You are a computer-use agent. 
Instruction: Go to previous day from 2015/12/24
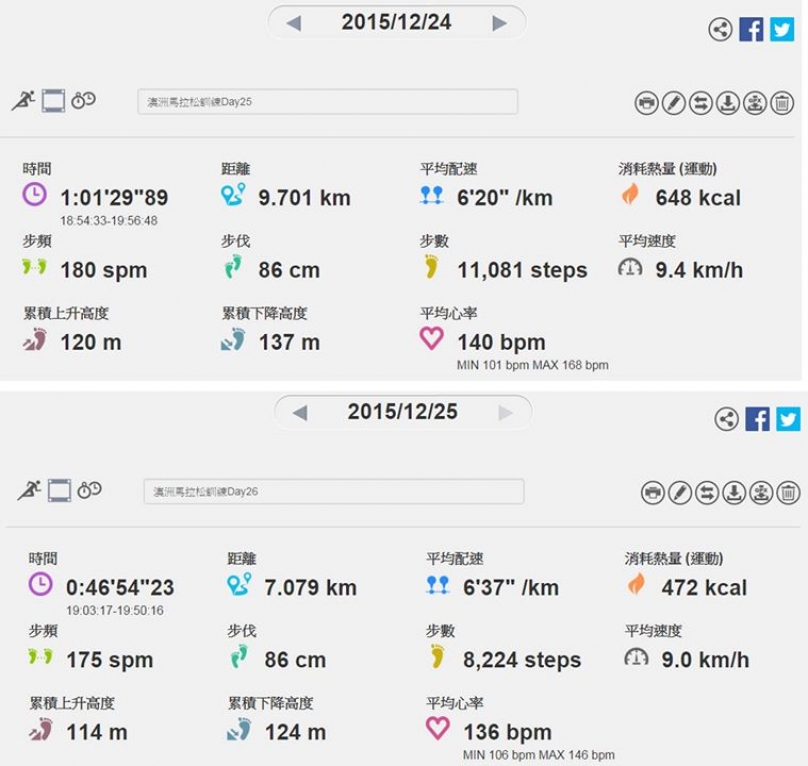pos(293,23)
